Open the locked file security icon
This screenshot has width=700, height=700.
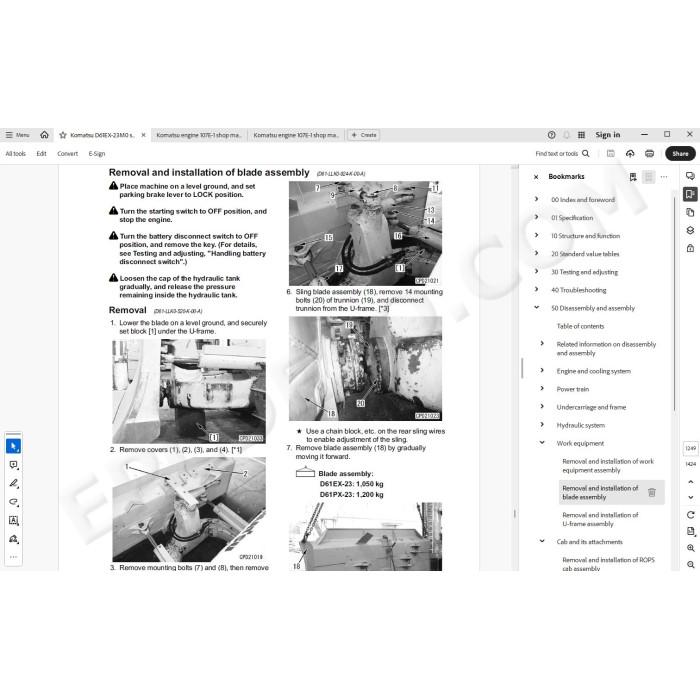click(690, 248)
